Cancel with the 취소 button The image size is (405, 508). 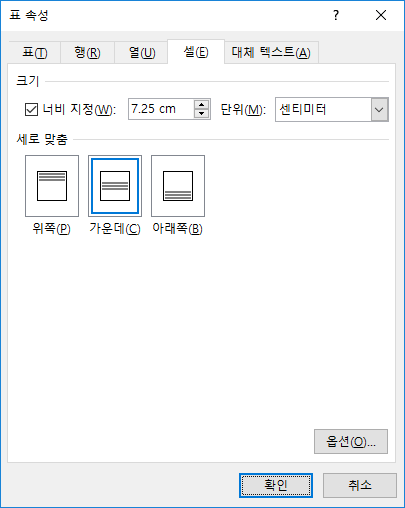tap(360, 485)
